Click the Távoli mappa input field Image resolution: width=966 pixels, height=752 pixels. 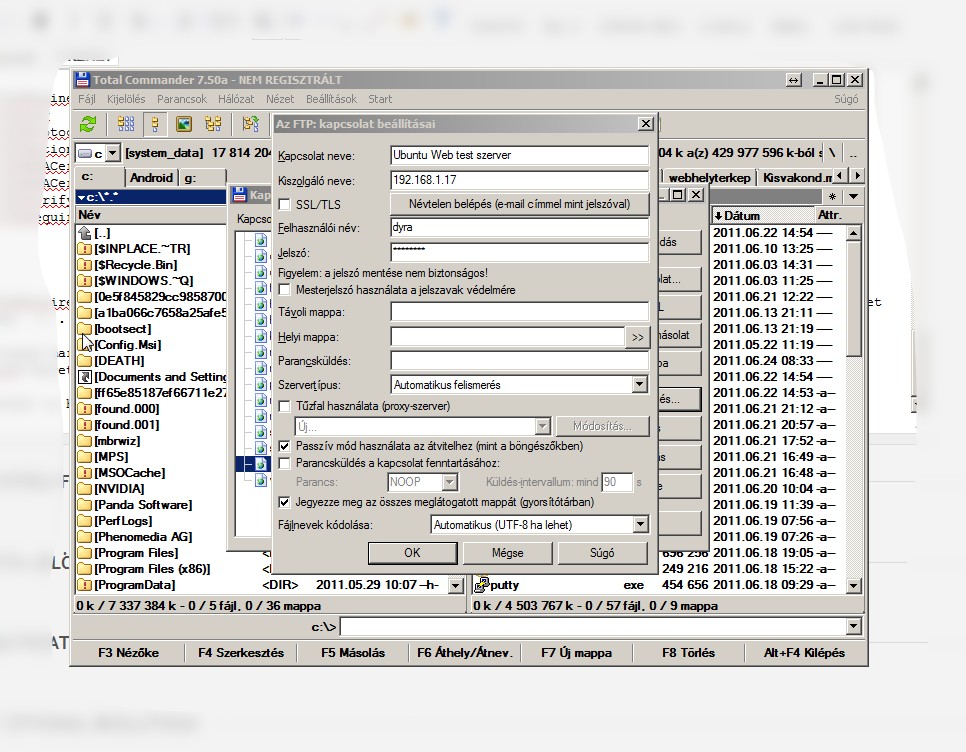tap(519, 312)
